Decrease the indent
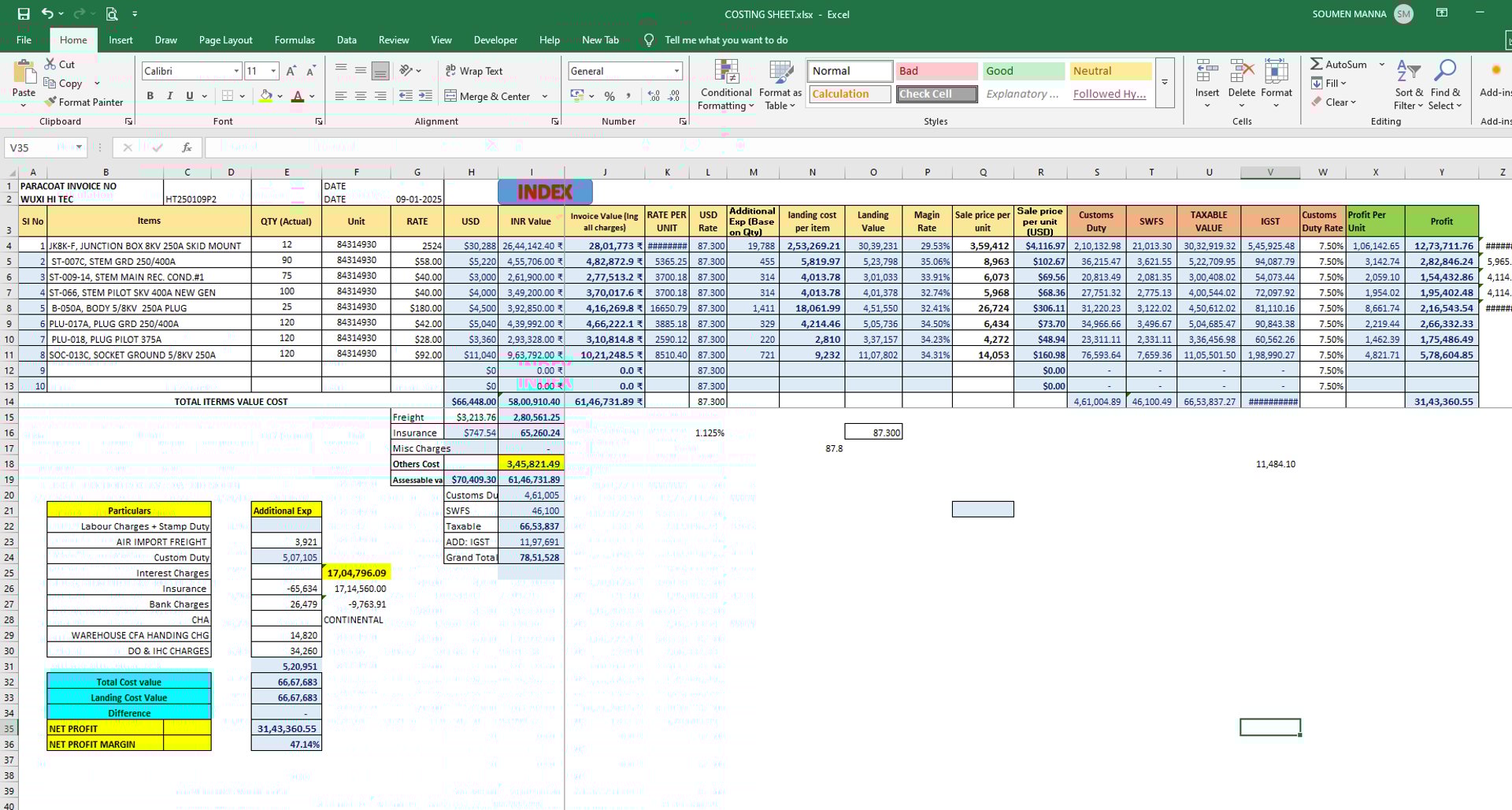This screenshot has height=810, width=1512. [x=406, y=96]
